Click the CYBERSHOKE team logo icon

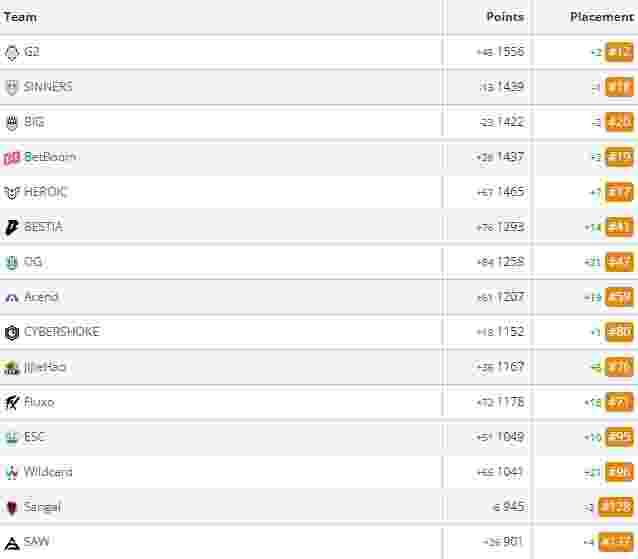(x=12, y=332)
